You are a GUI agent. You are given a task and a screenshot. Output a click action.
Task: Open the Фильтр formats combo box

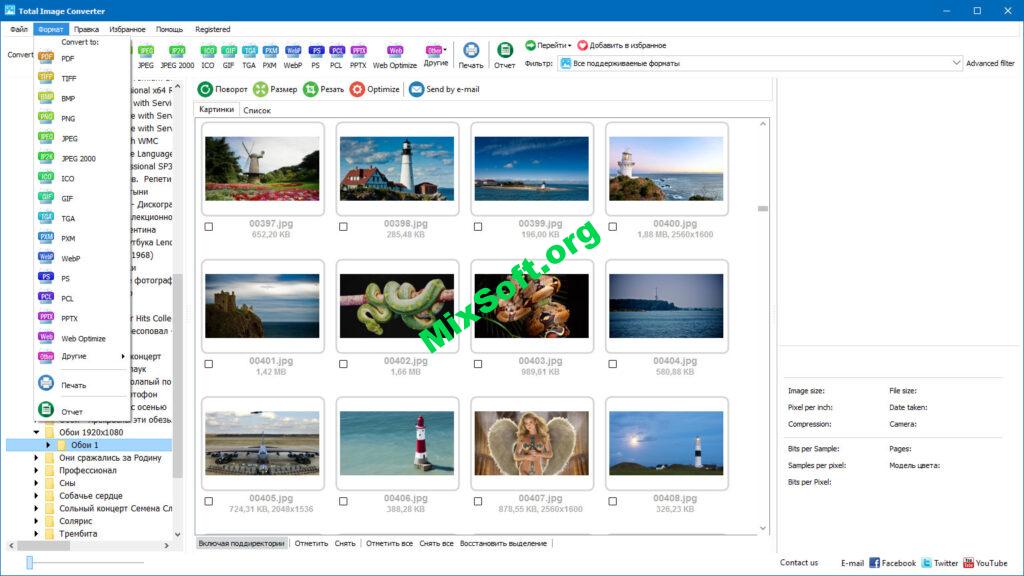click(x=760, y=63)
